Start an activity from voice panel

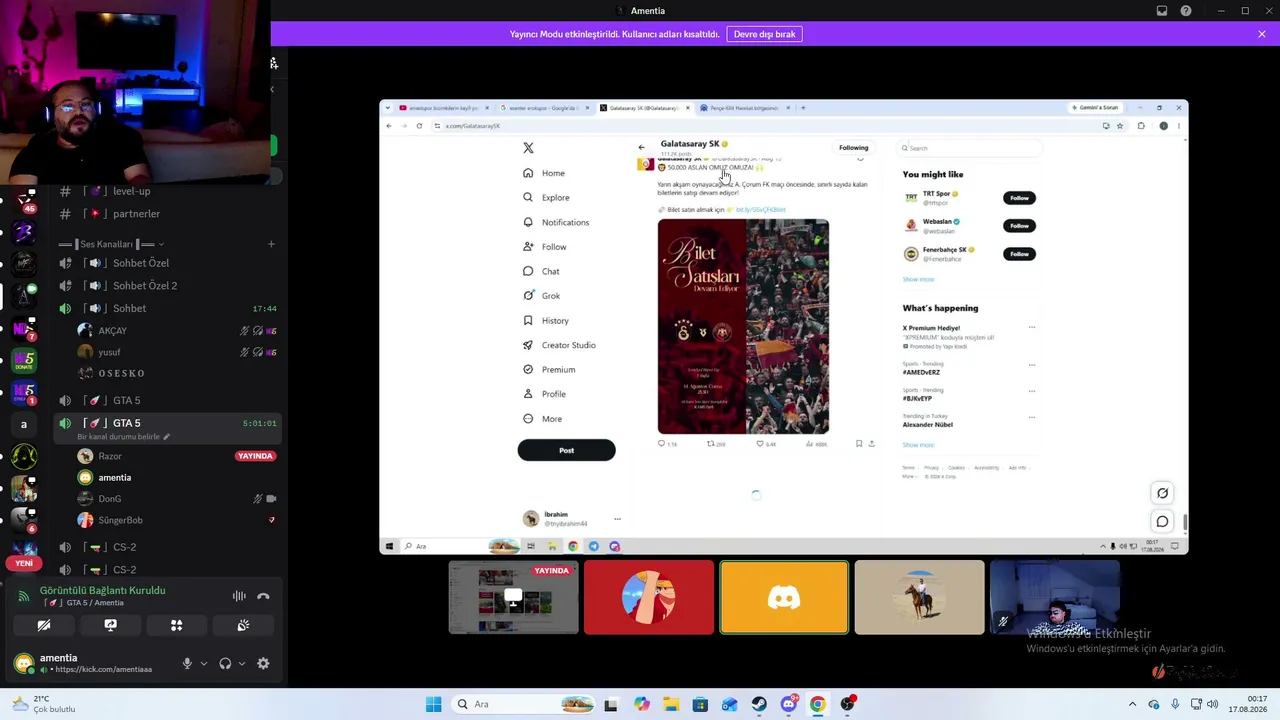coord(176,625)
